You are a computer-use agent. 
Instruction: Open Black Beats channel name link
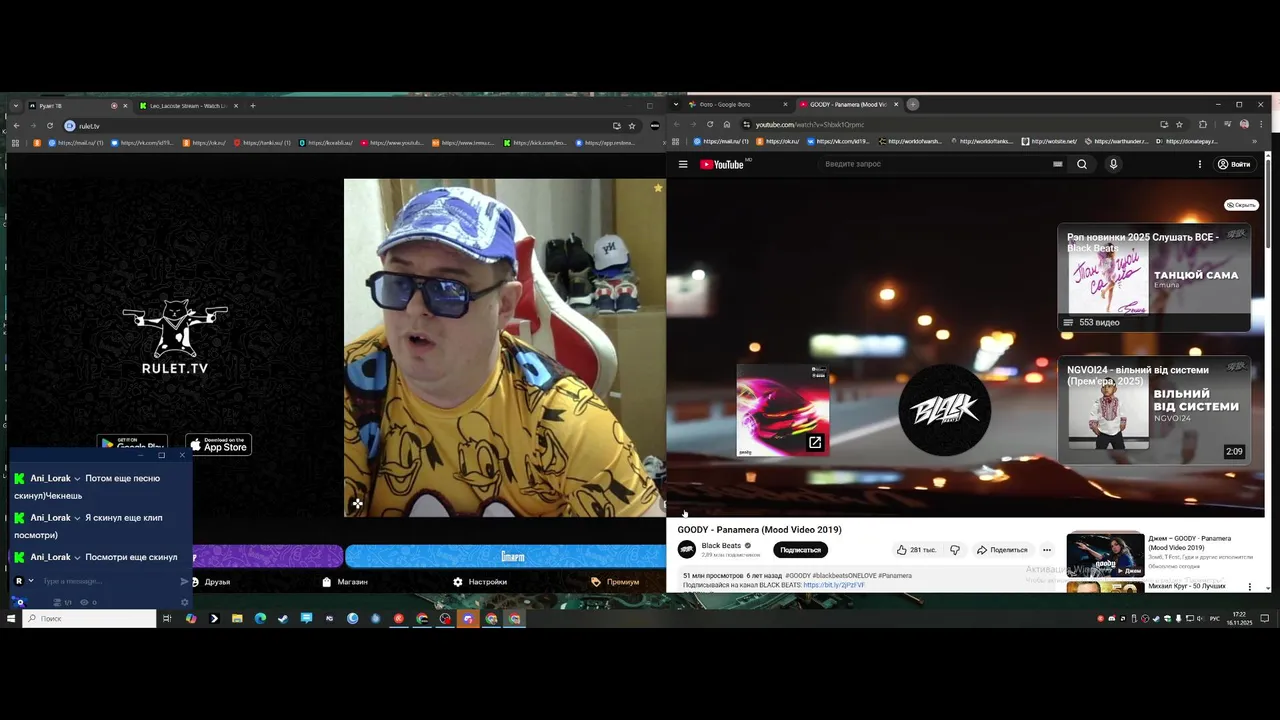click(721, 546)
